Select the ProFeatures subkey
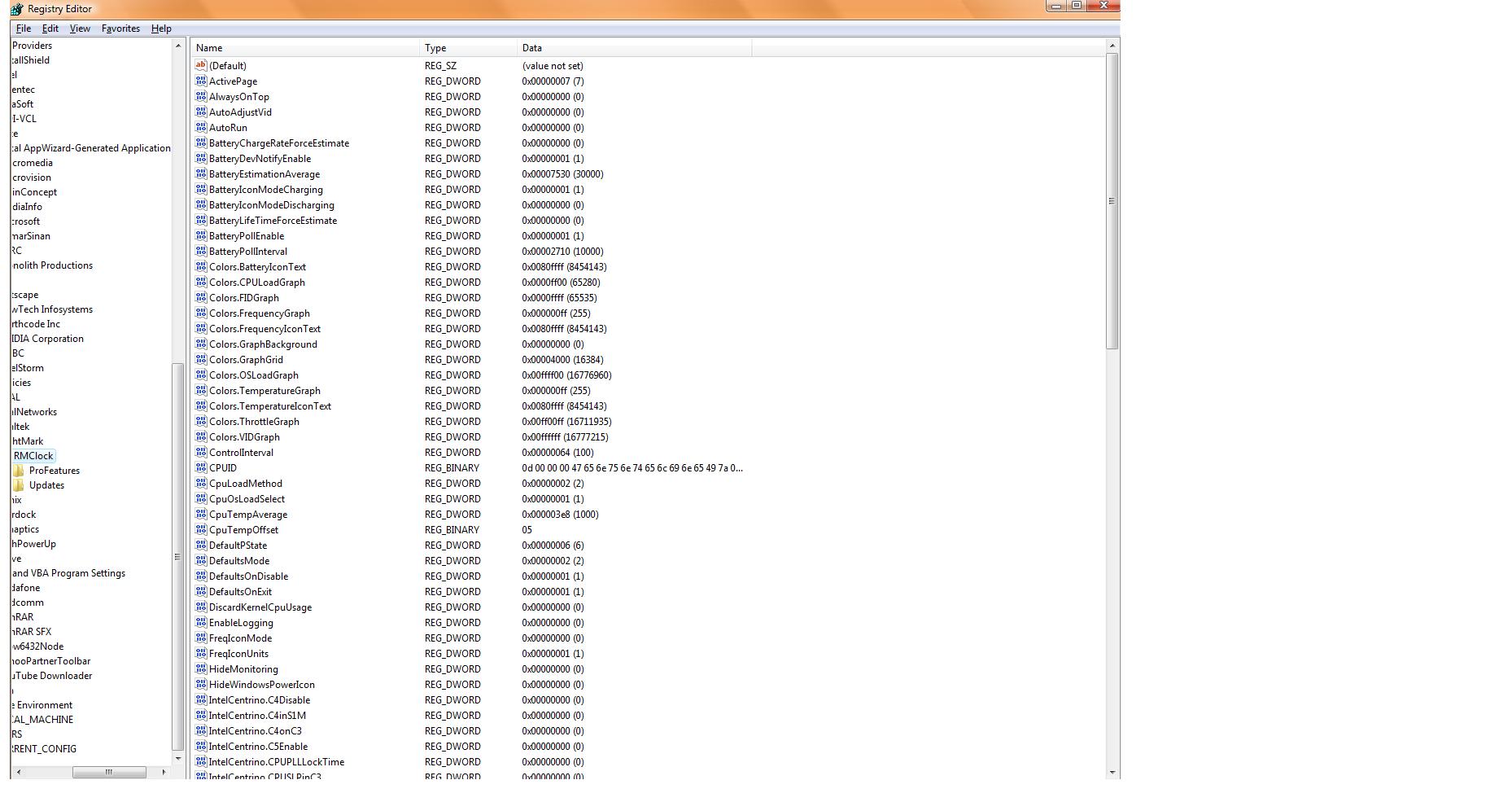This screenshot has height=802, width=1512. [55, 471]
